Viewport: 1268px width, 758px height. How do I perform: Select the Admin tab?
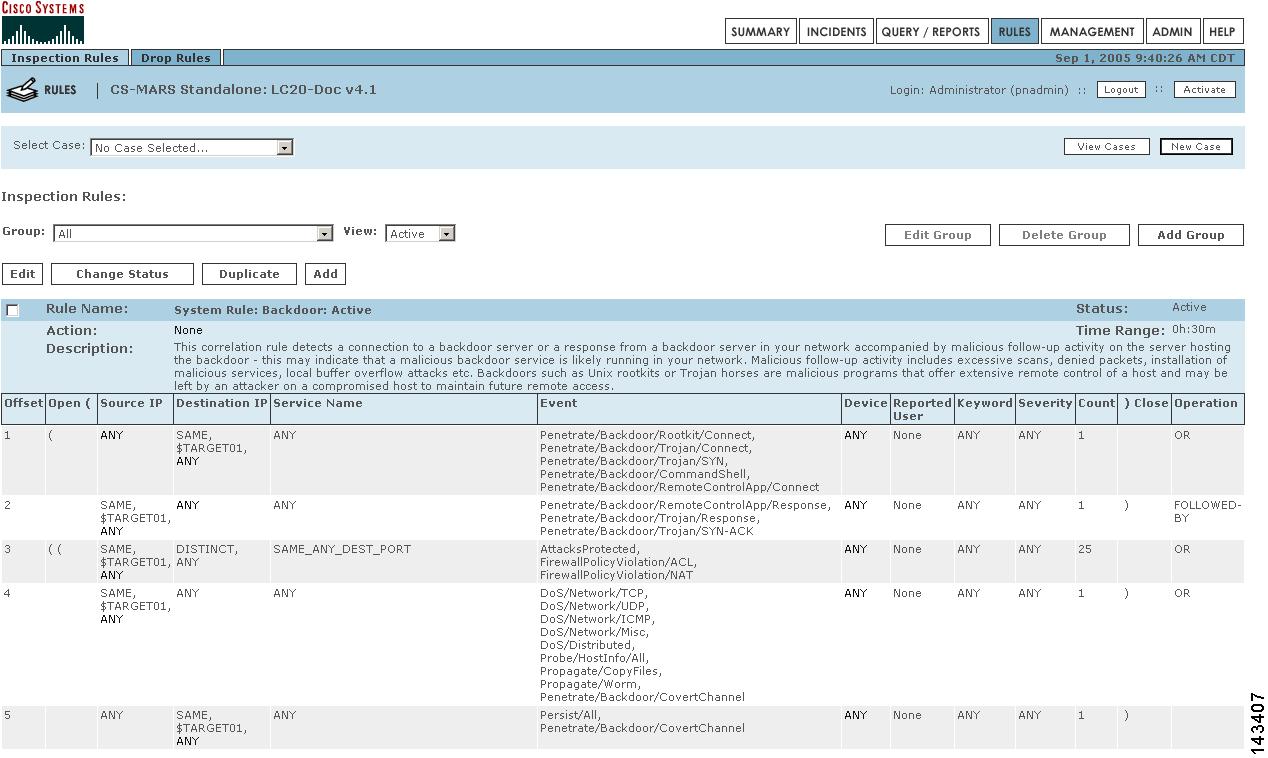tap(1172, 32)
